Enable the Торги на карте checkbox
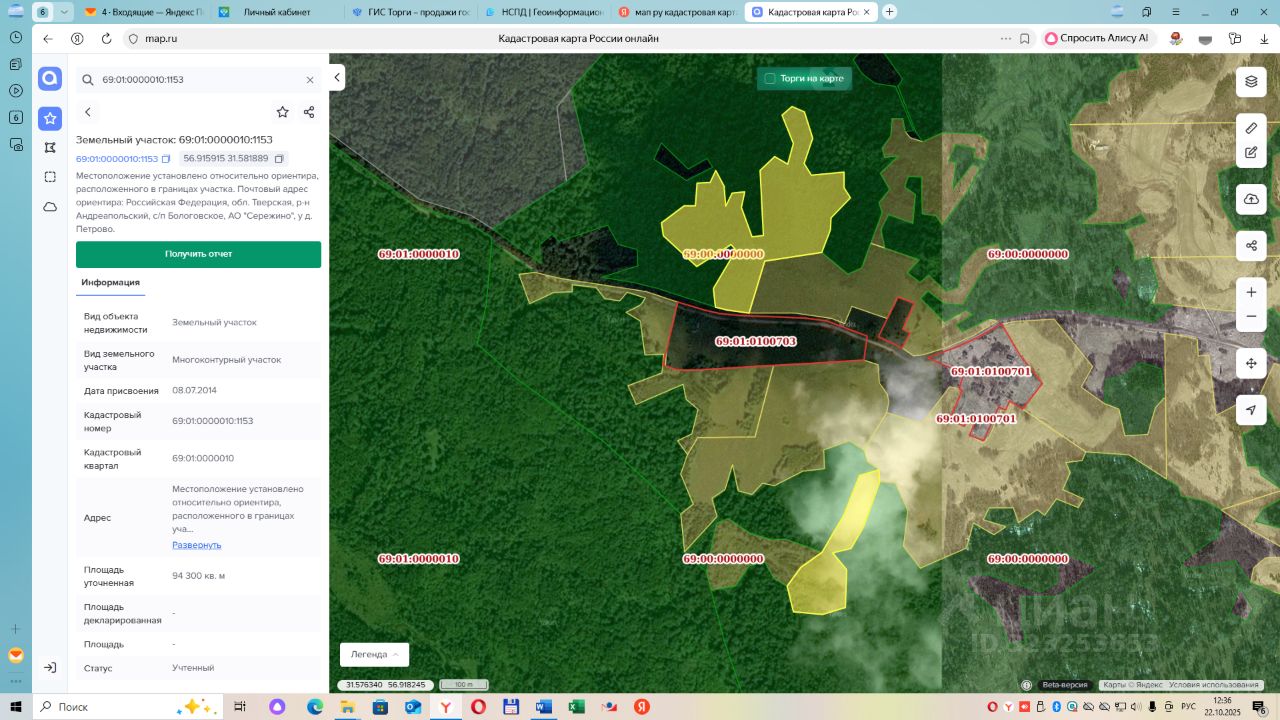This screenshot has width=1280, height=720. (x=770, y=78)
